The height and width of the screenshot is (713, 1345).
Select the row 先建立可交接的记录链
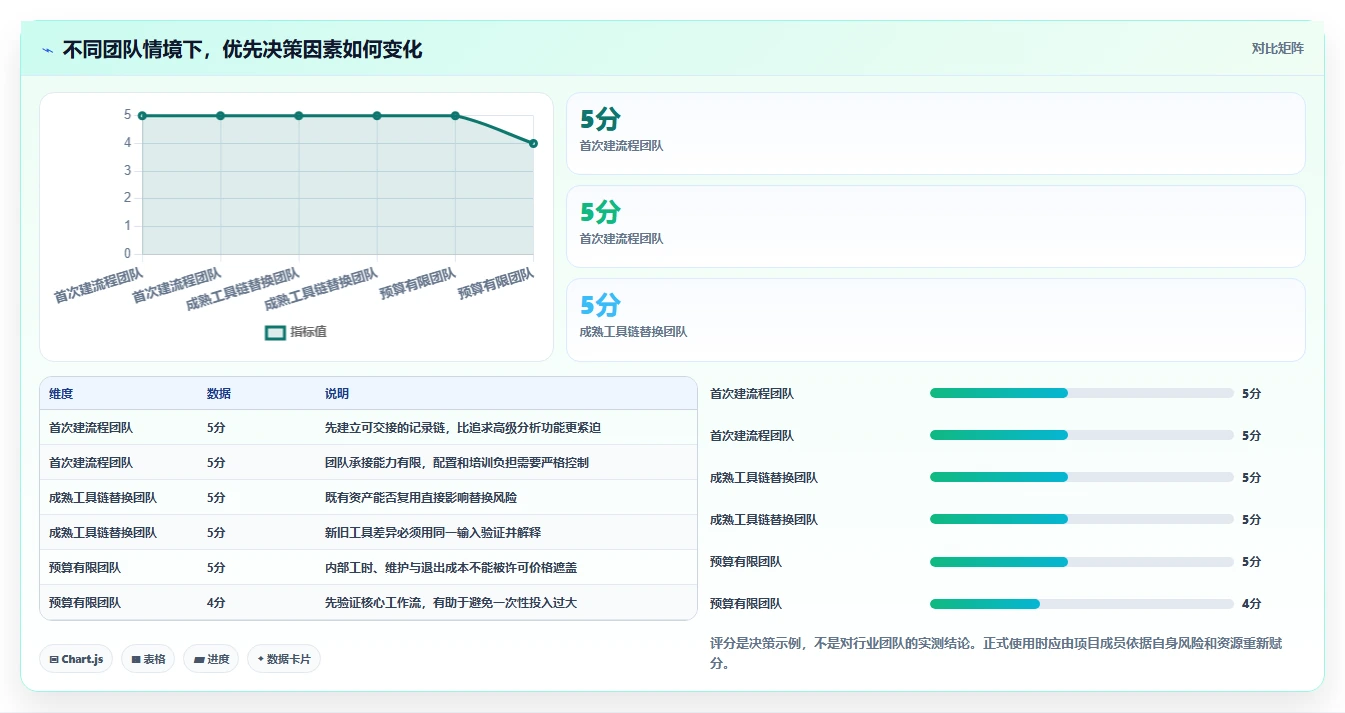368,427
